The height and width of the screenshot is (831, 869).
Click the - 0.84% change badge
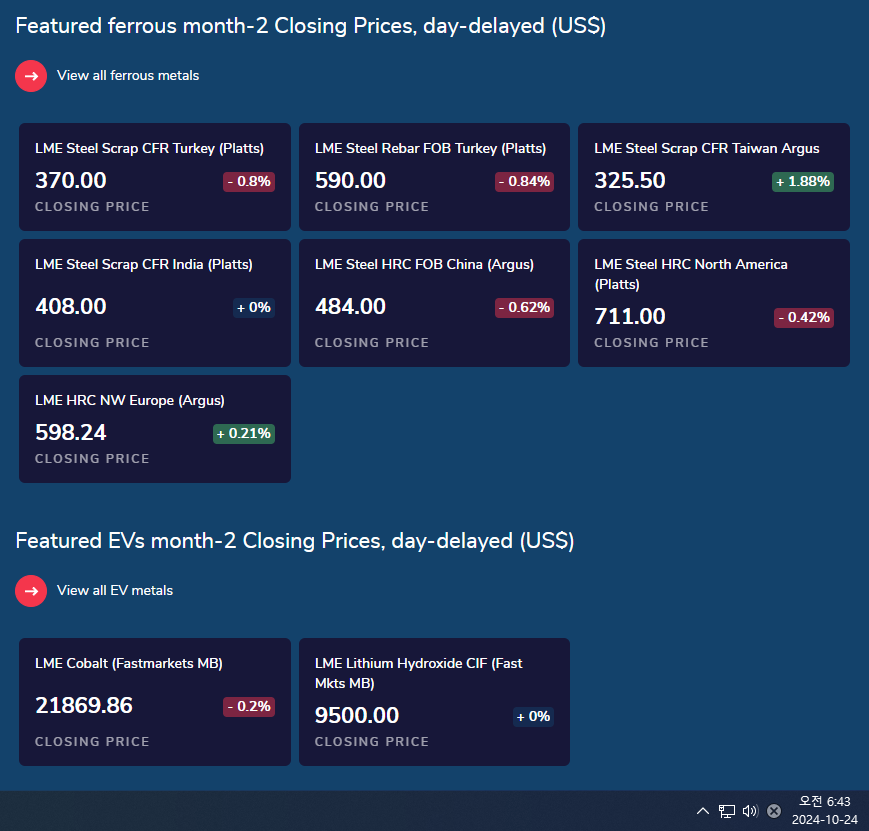[x=524, y=182]
